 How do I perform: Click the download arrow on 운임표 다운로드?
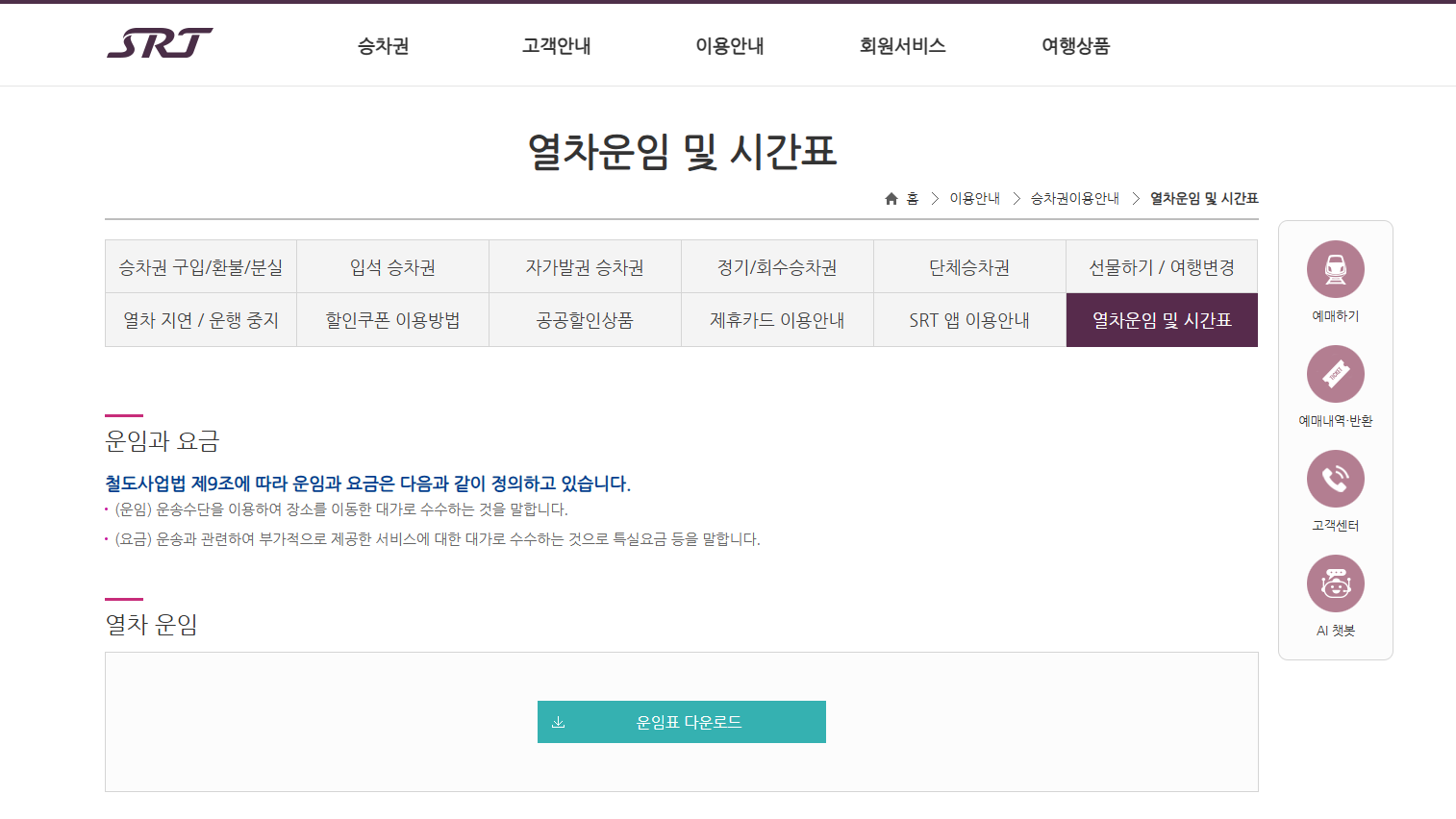(556, 722)
